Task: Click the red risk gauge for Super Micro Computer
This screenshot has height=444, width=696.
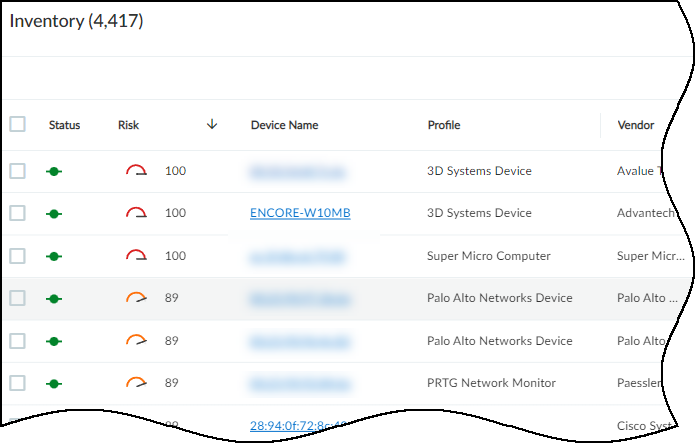Action: click(136, 256)
